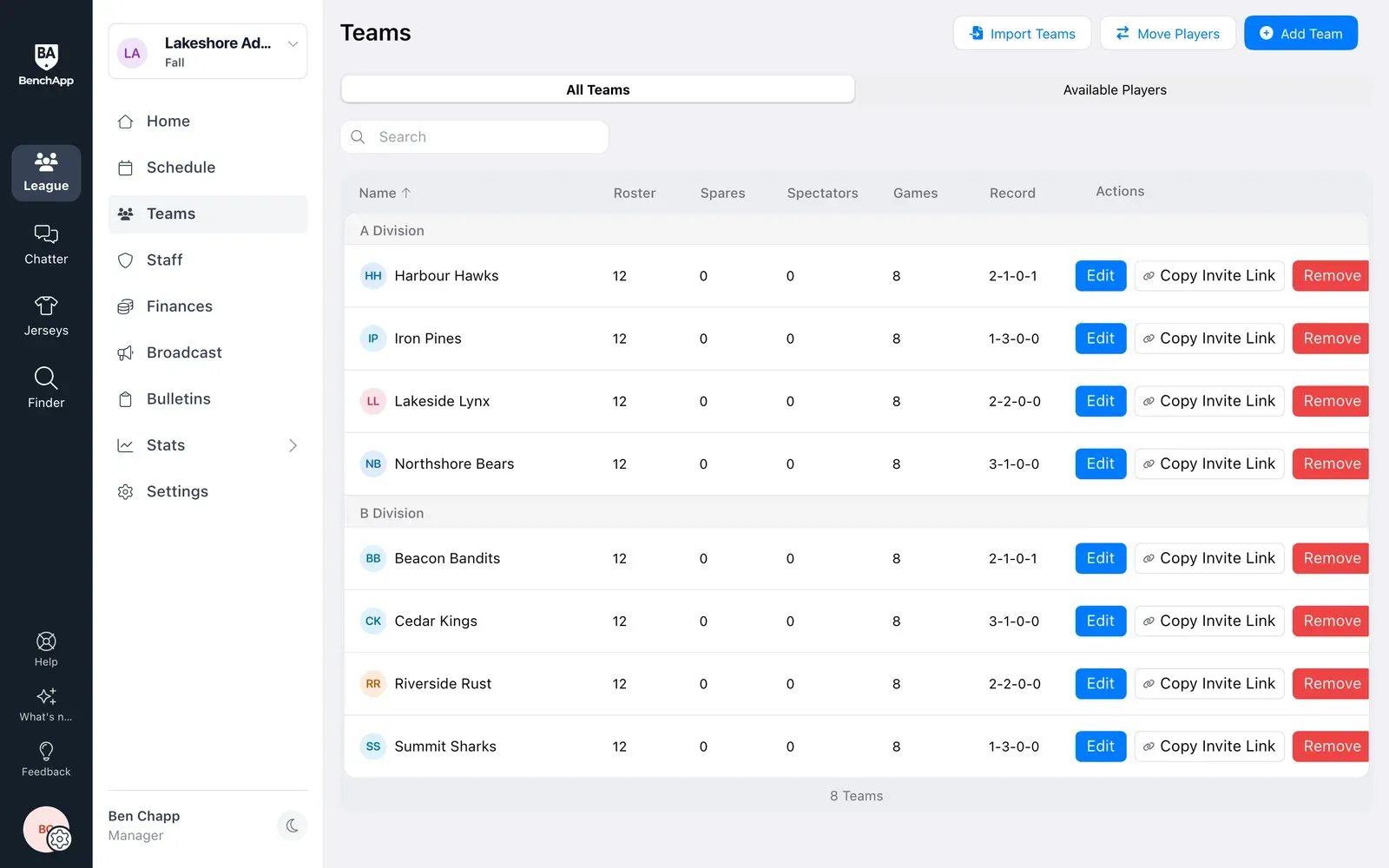Click the B Division group header
Screen dimensions: 1389x868
(856, 513)
